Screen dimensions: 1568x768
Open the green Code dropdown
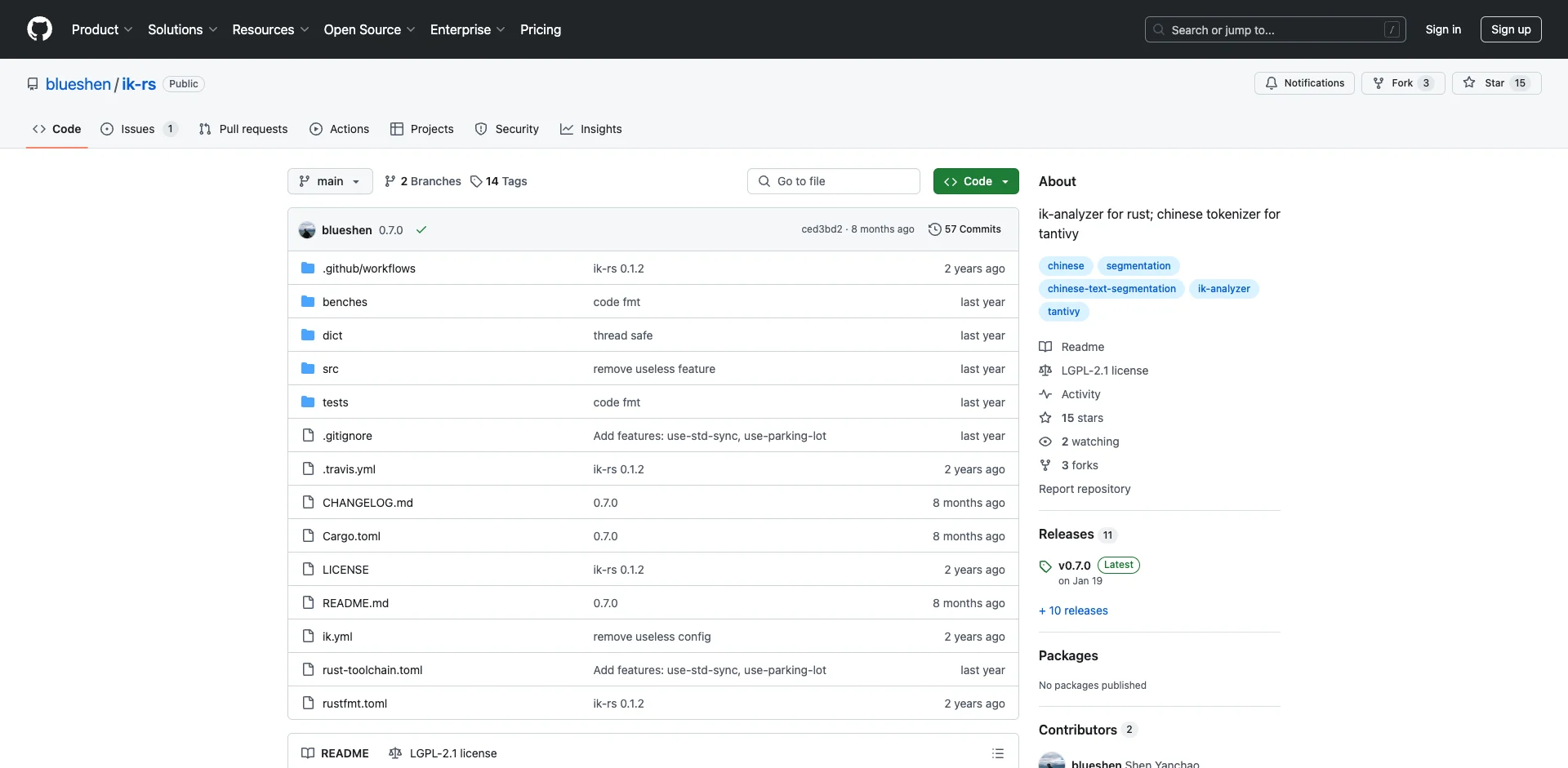click(x=976, y=181)
